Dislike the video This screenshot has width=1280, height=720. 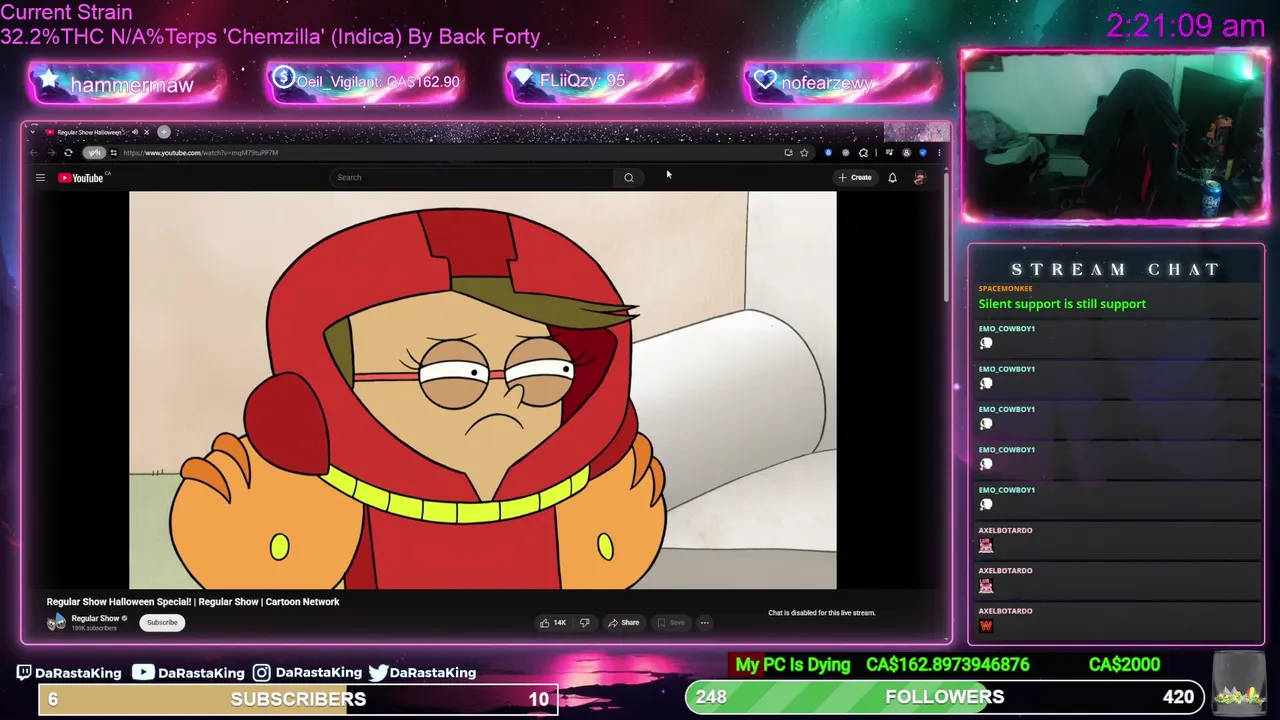pos(585,623)
